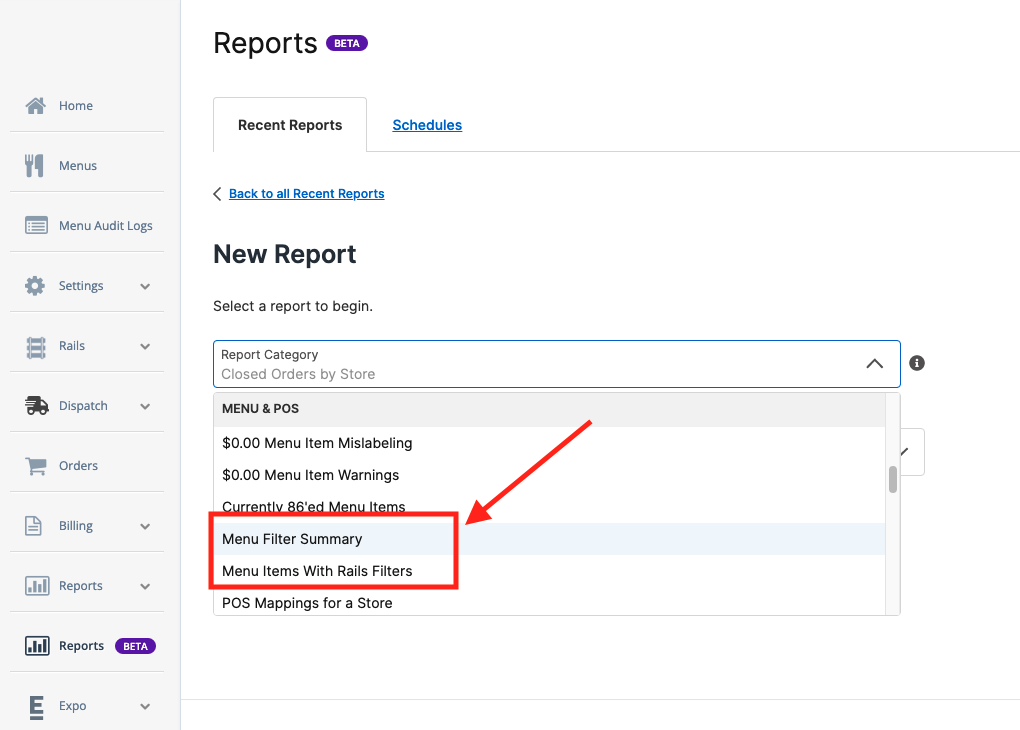The height and width of the screenshot is (730, 1020).
Task: Click the Orders shopping cart icon
Action: click(x=36, y=466)
